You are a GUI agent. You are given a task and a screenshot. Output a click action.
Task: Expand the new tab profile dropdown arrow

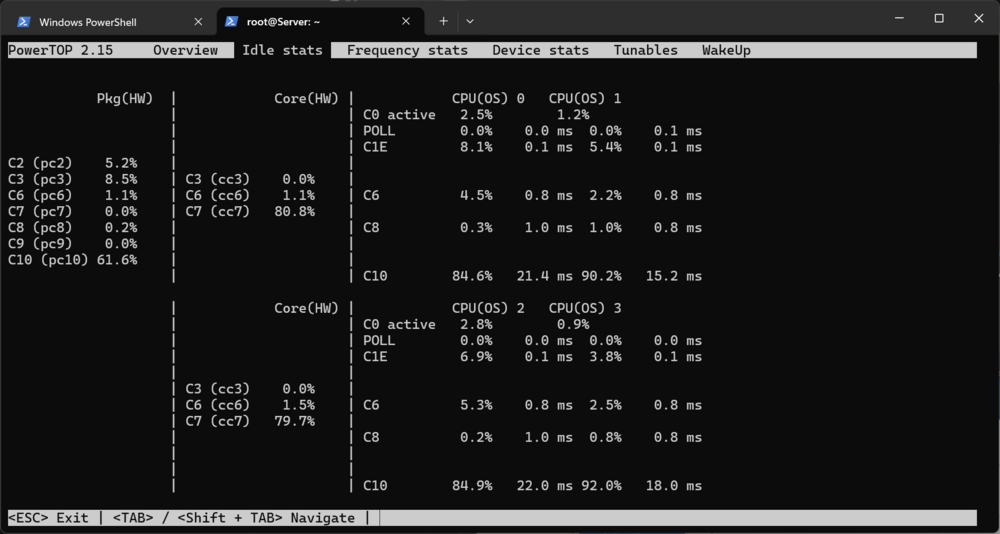470,21
